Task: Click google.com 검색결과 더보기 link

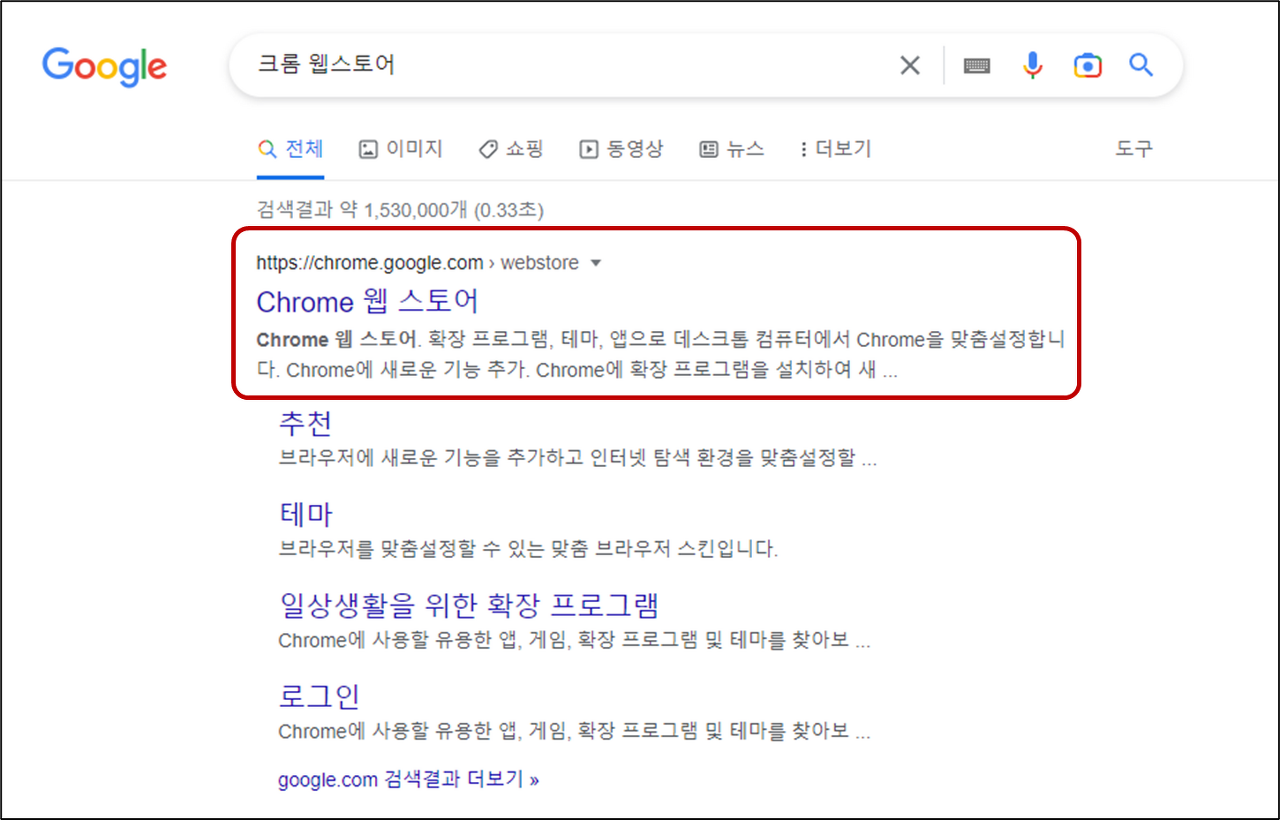Action: pyautogui.click(x=408, y=779)
